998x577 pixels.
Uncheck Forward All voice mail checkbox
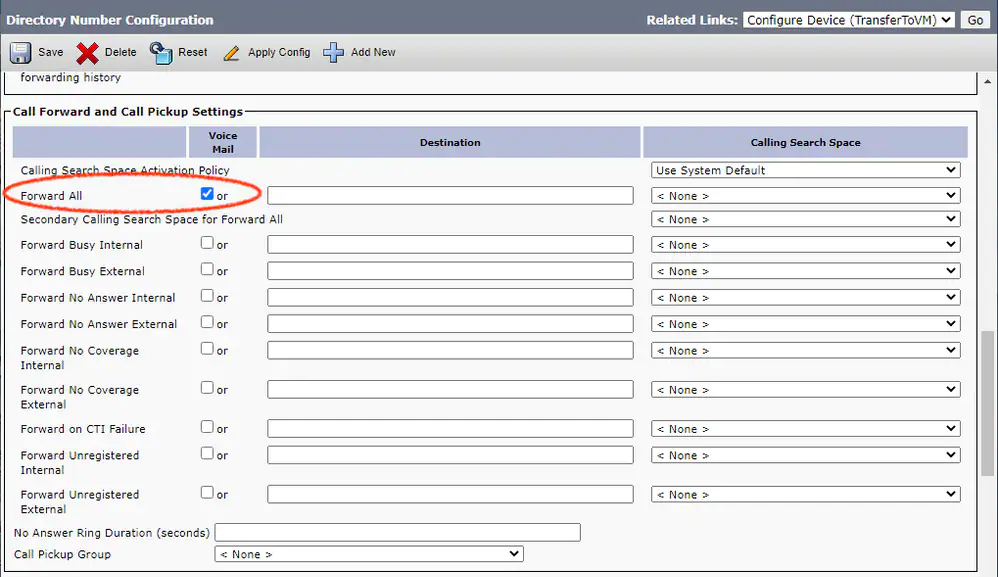coord(207,193)
